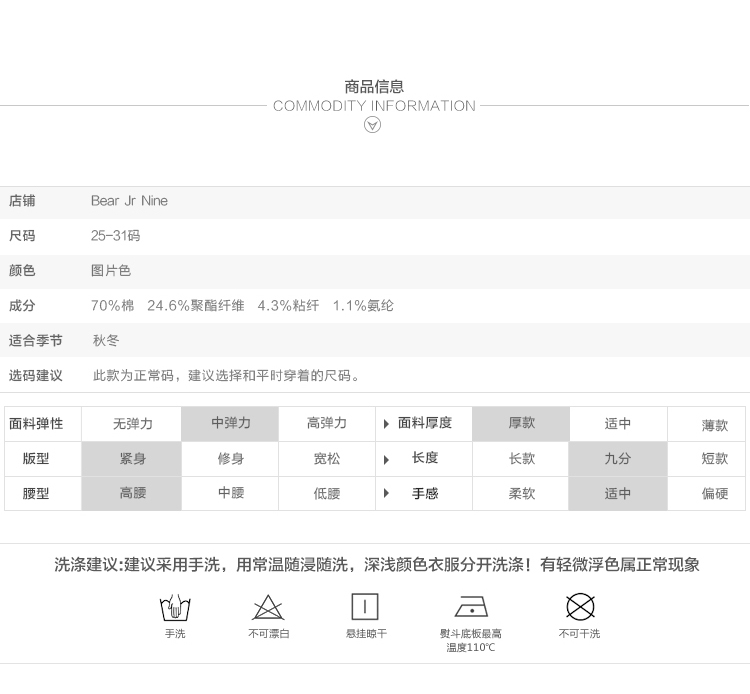This screenshot has width=750, height=694.
Task: Select the 无弹力 elasticity cell
Action: (x=132, y=424)
